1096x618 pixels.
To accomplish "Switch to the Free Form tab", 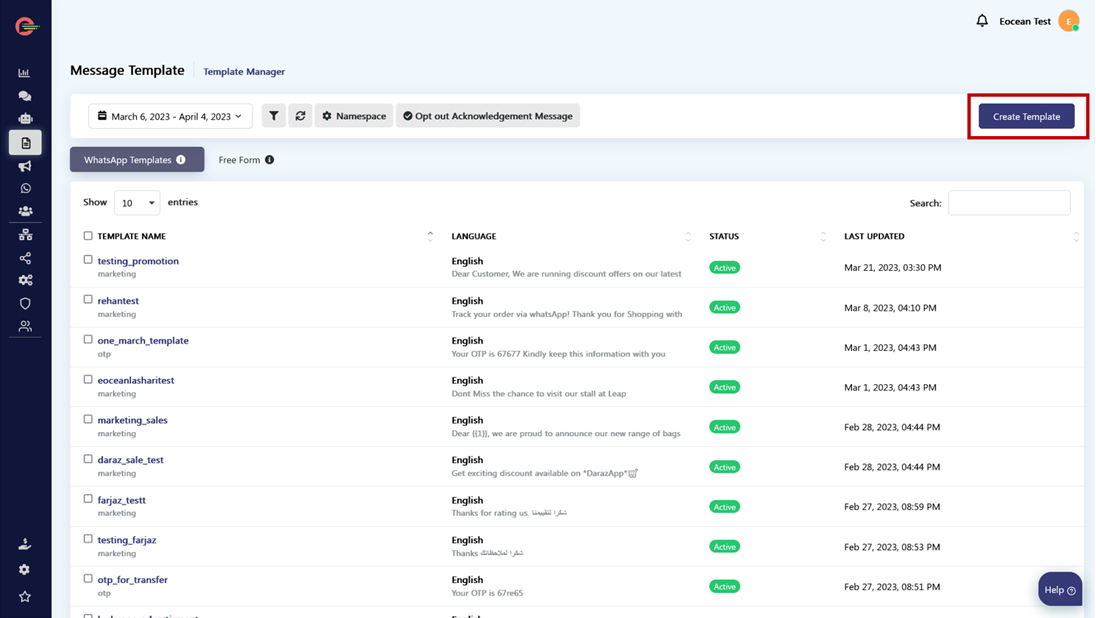I will pyautogui.click(x=246, y=160).
